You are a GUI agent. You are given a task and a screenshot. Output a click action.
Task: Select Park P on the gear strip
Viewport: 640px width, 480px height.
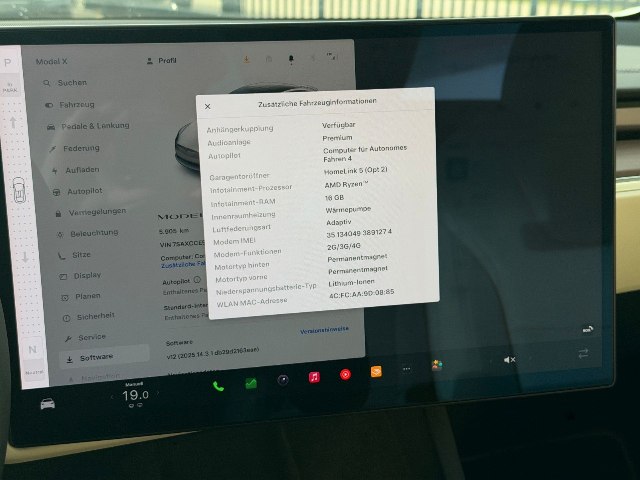[7, 62]
